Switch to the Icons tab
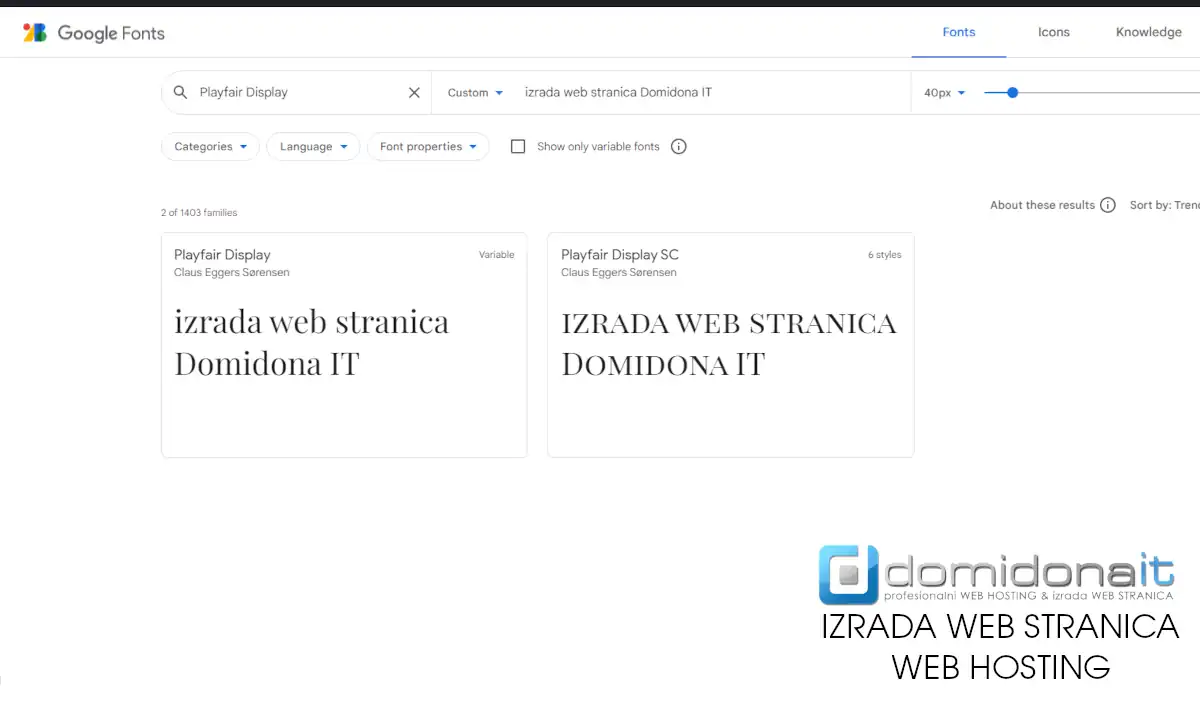Screen dimensions: 1200x701 coord(1054,32)
